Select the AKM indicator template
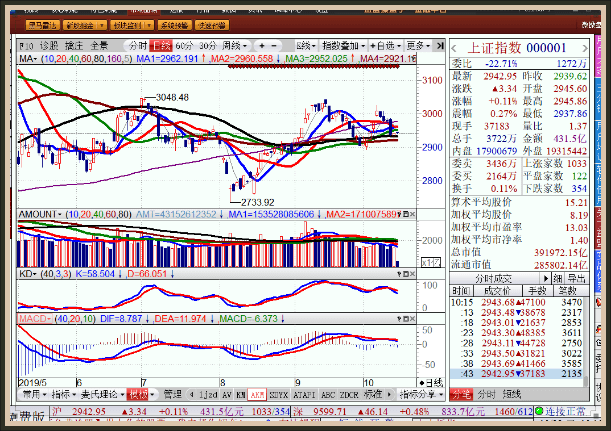 pyautogui.click(x=257, y=395)
